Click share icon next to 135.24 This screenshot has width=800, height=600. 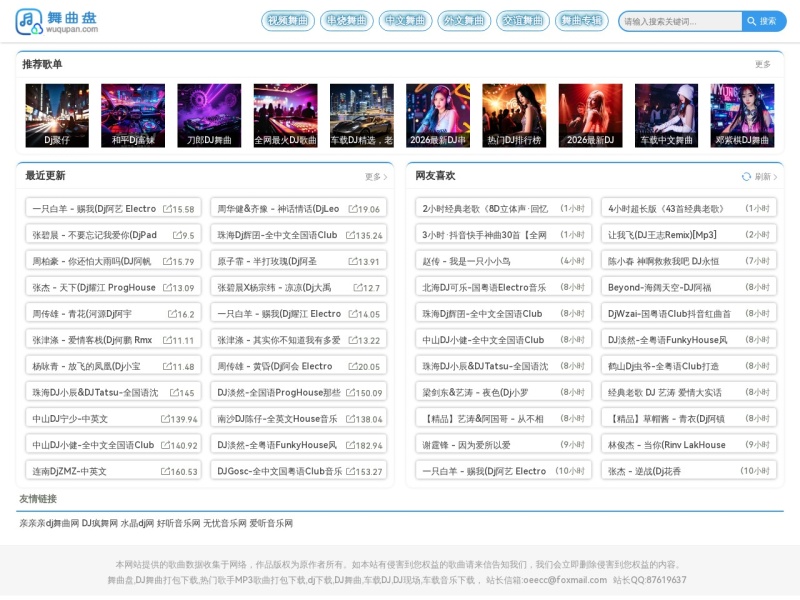pos(350,235)
